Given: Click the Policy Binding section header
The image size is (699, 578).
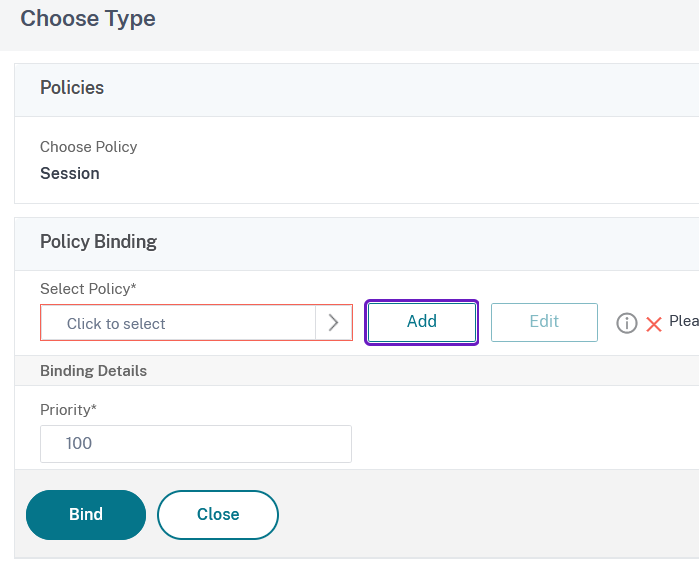Looking at the screenshot, I should click(98, 242).
